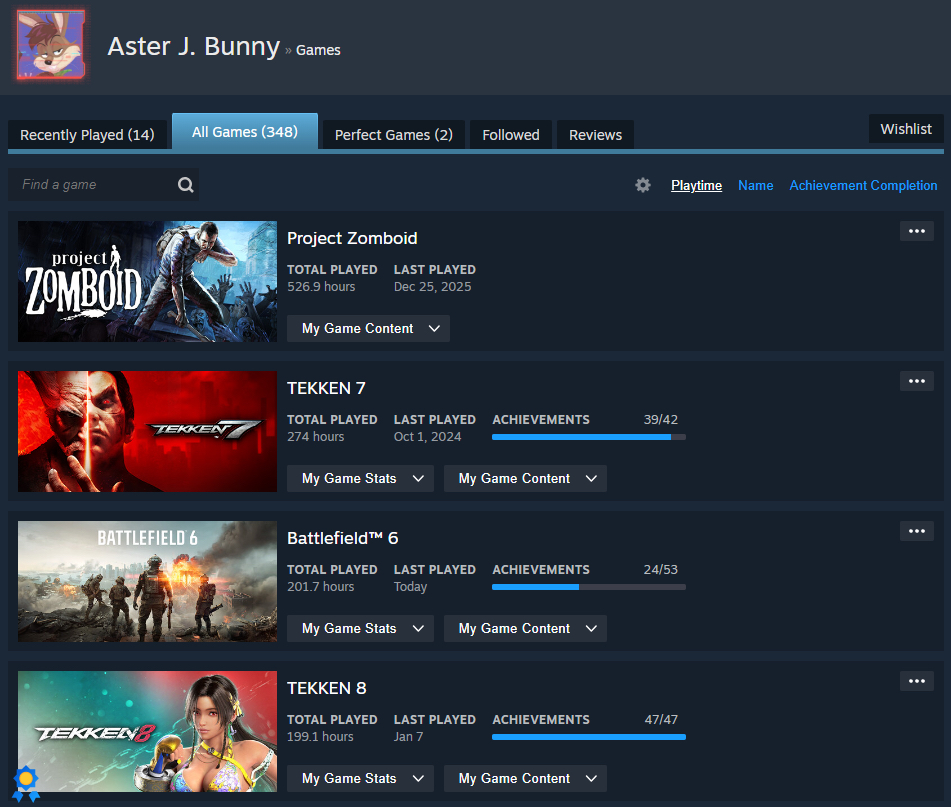This screenshot has height=807, width=951.
Task: Open TEKKEN 7 three-dot options menu
Action: pyautogui.click(x=916, y=381)
